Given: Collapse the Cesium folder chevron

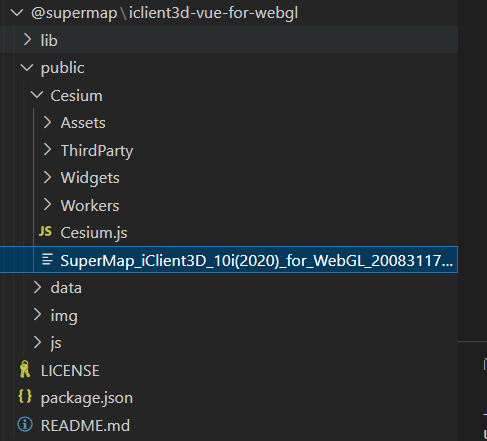Looking at the screenshot, I should click(37, 95).
